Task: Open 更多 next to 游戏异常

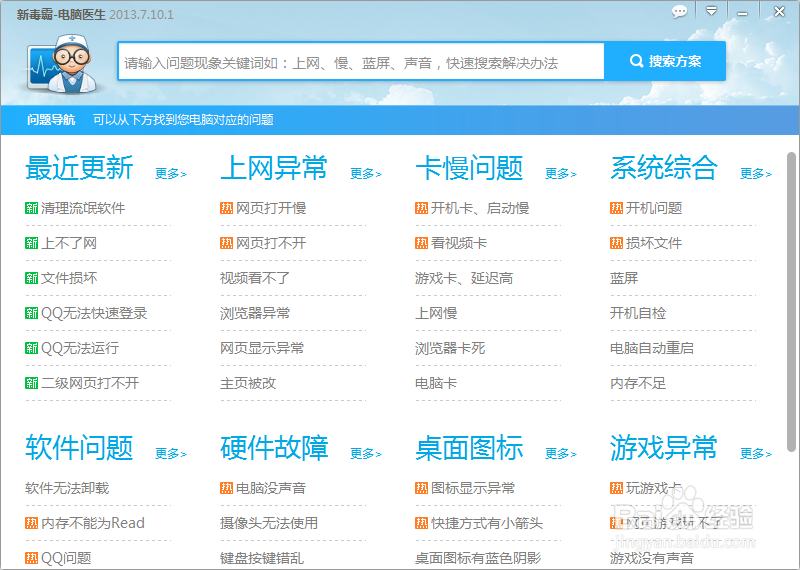Action: [756, 454]
